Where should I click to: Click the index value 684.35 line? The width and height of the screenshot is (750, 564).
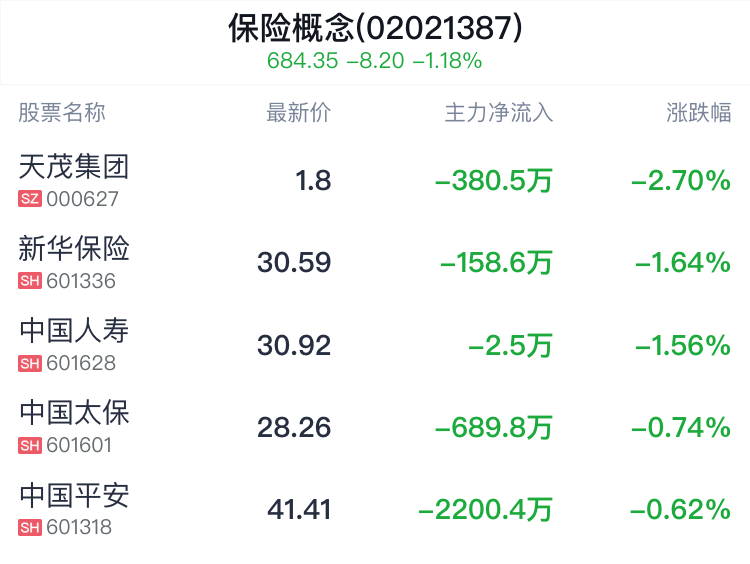pos(375,61)
